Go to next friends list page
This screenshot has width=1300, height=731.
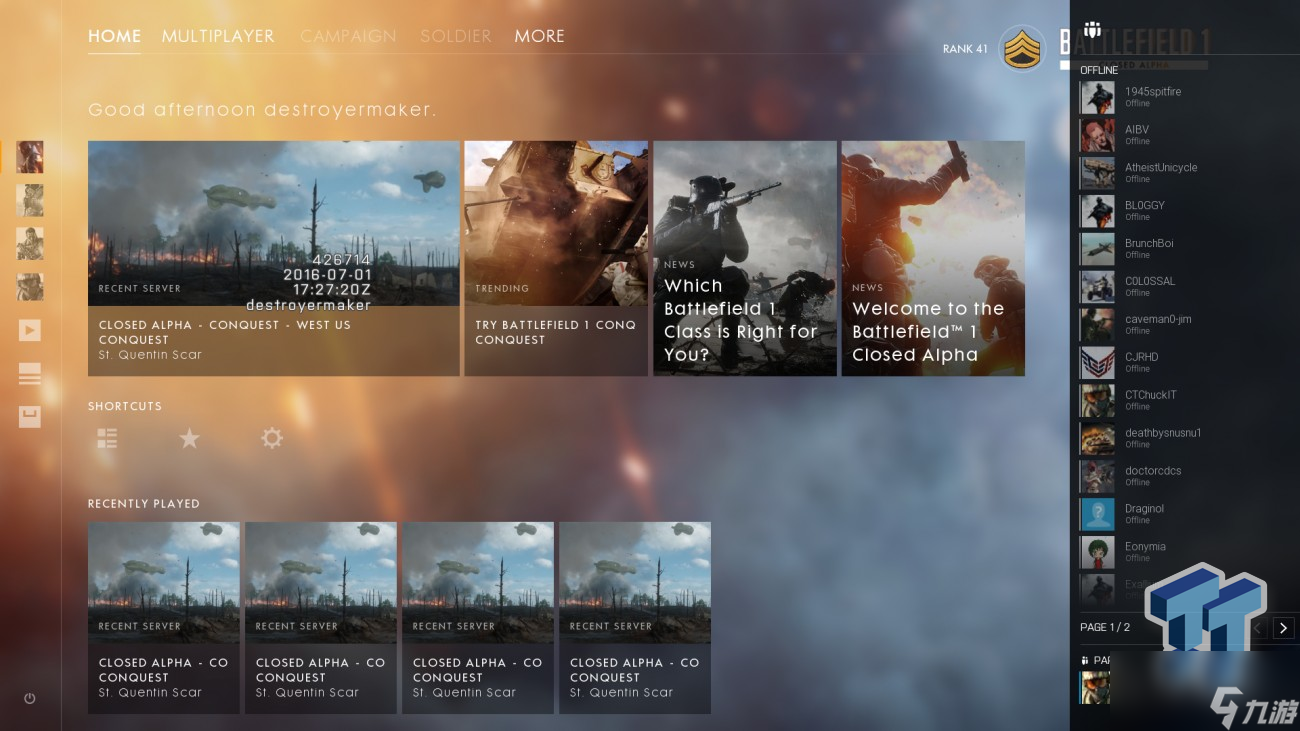(x=1283, y=628)
